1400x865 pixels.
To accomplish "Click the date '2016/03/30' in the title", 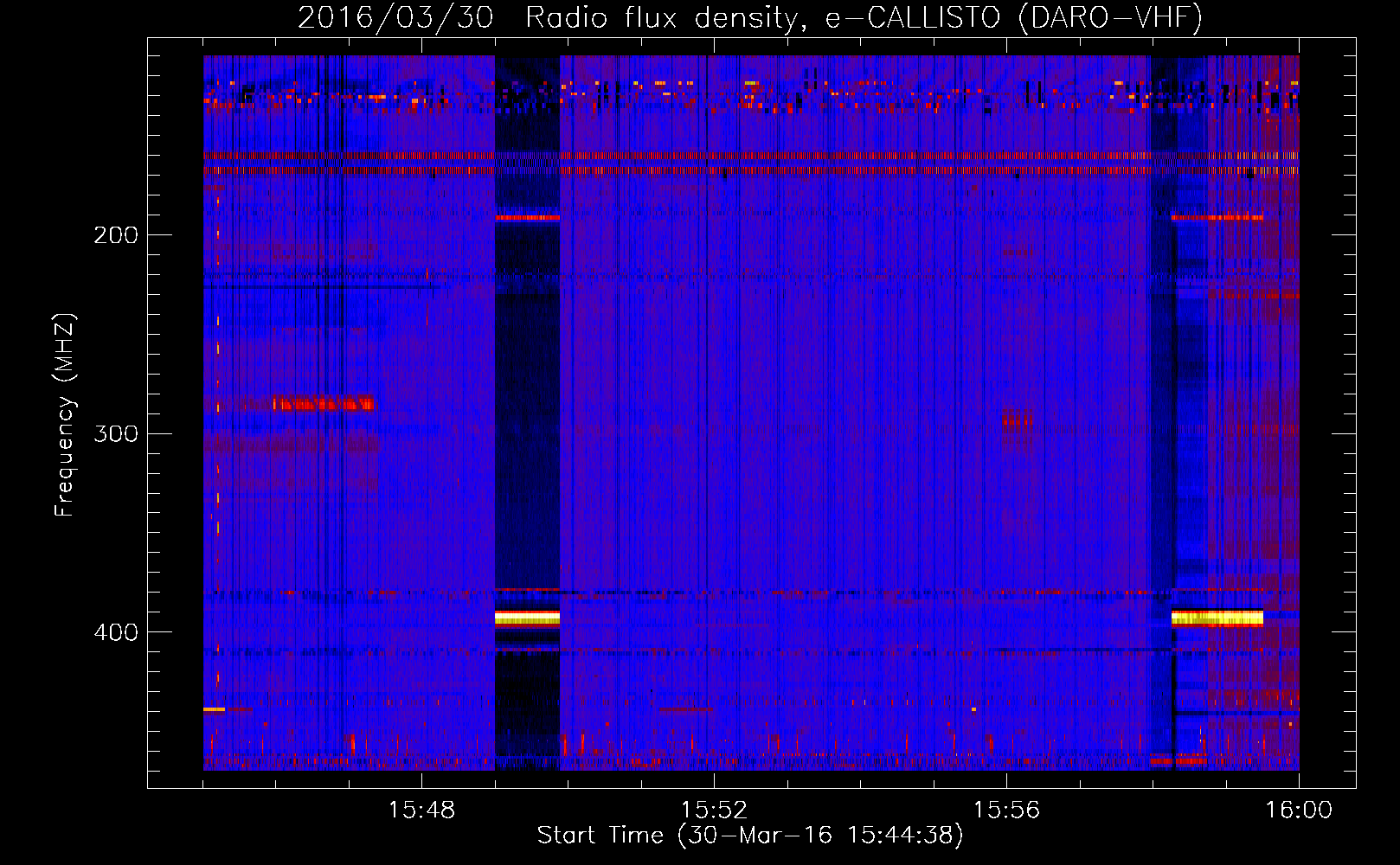I will pyautogui.click(x=395, y=17).
